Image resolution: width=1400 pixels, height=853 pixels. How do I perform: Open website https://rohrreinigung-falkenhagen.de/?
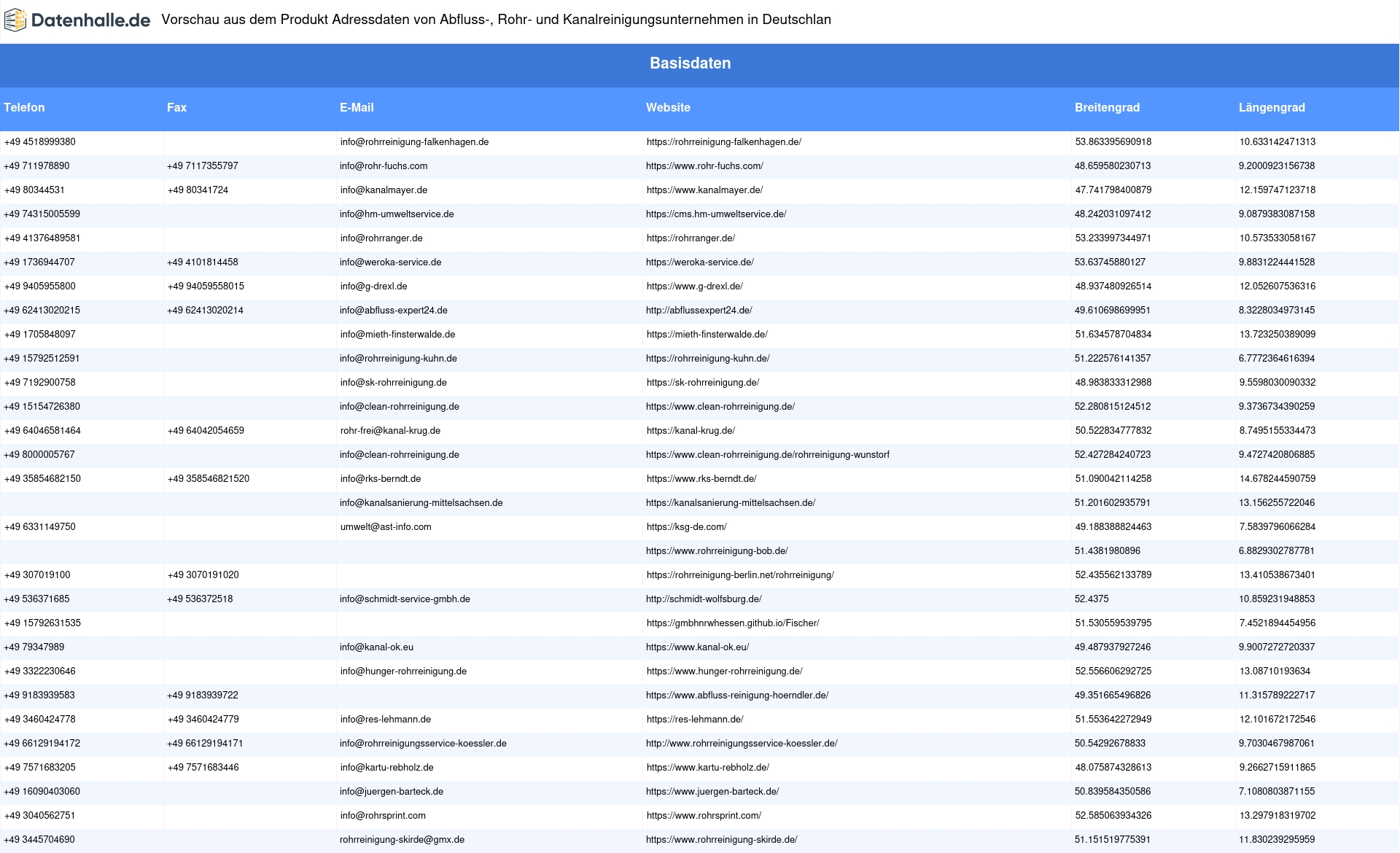(723, 142)
